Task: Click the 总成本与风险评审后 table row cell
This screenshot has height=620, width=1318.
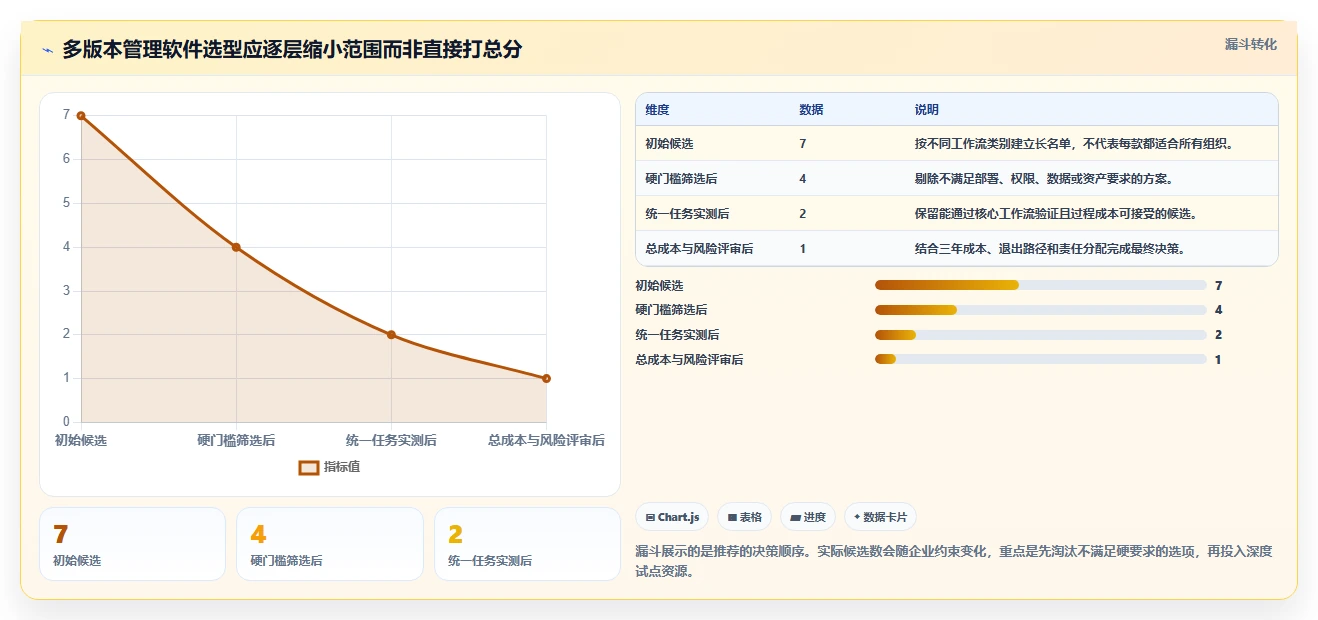Action: click(x=700, y=249)
